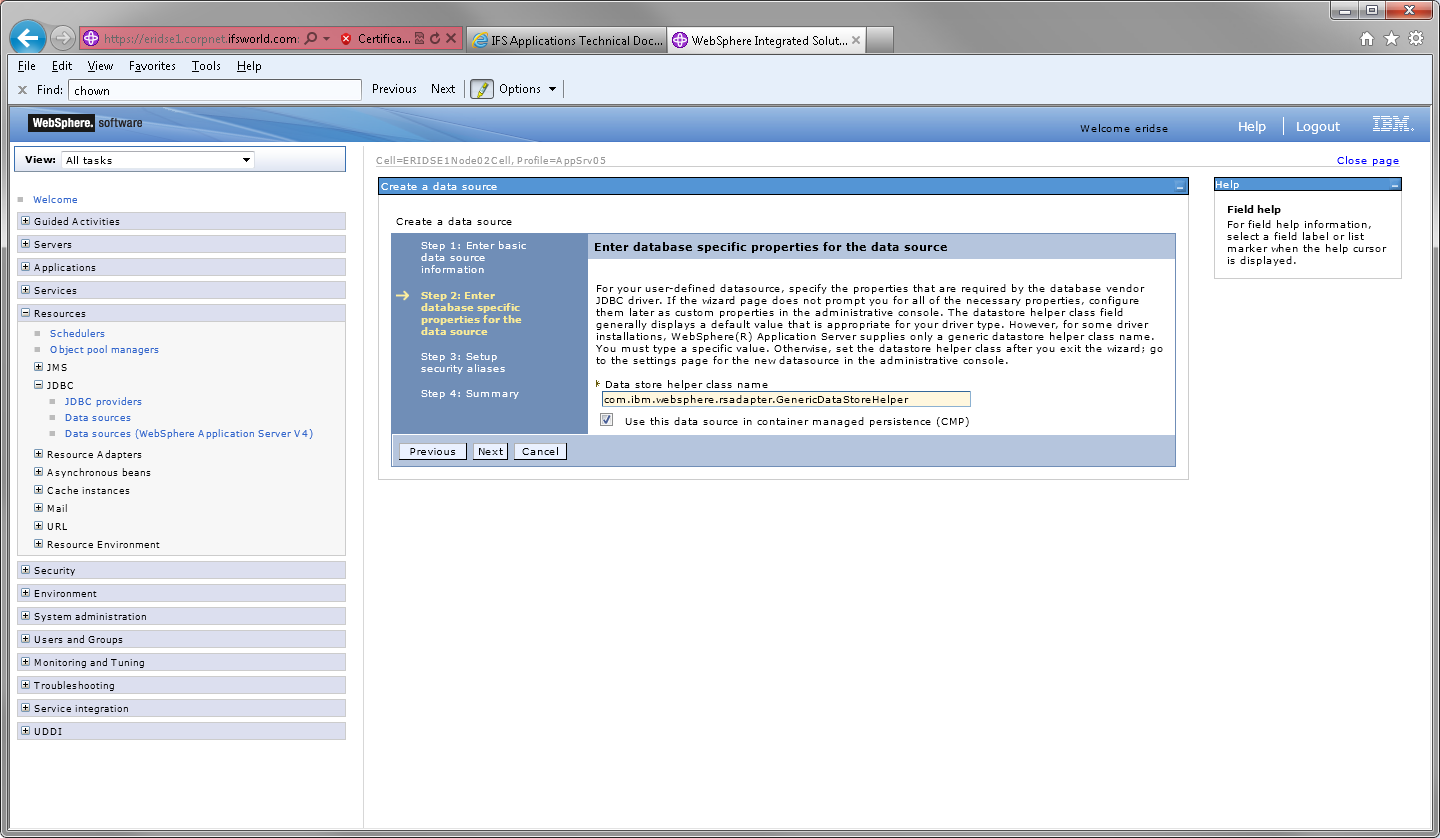Open the Favorites menu
Viewport: 1440px width, 838px height.
pos(152,66)
